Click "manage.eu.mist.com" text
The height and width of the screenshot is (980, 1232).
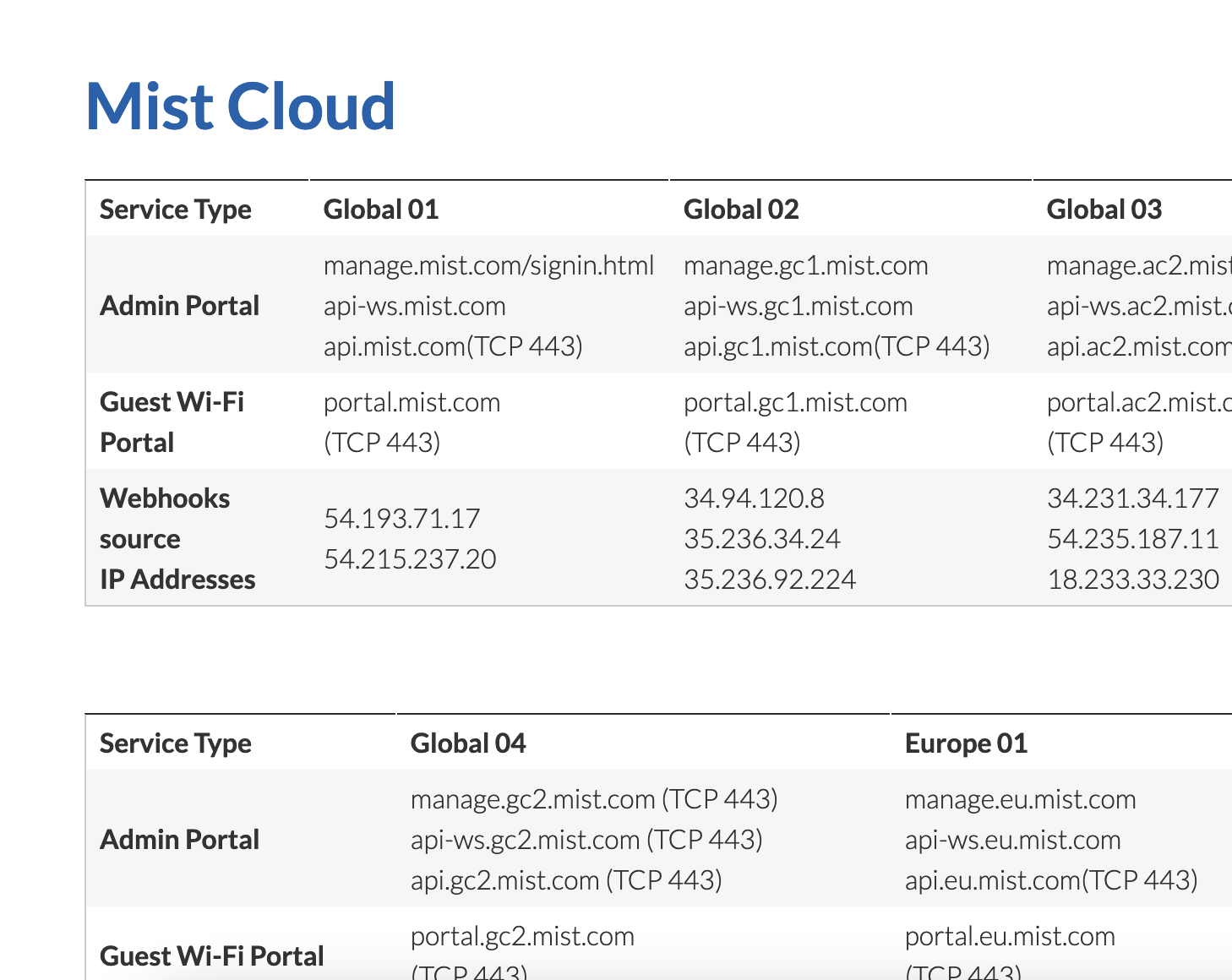1021,800
